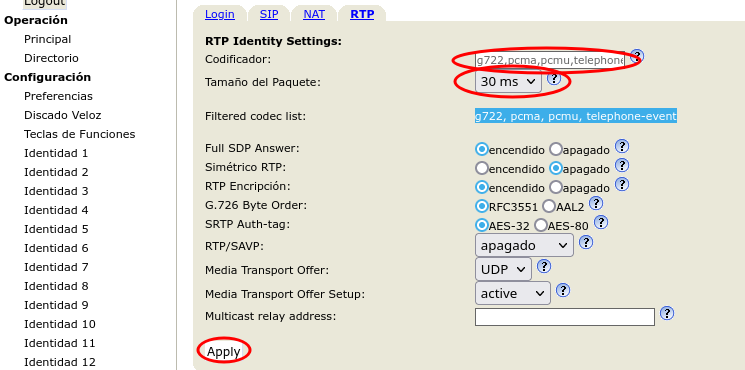Open Tamaño del Paquete 30 ms dropdown
The height and width of the screenshot is (370, 745).
(508, 82)
